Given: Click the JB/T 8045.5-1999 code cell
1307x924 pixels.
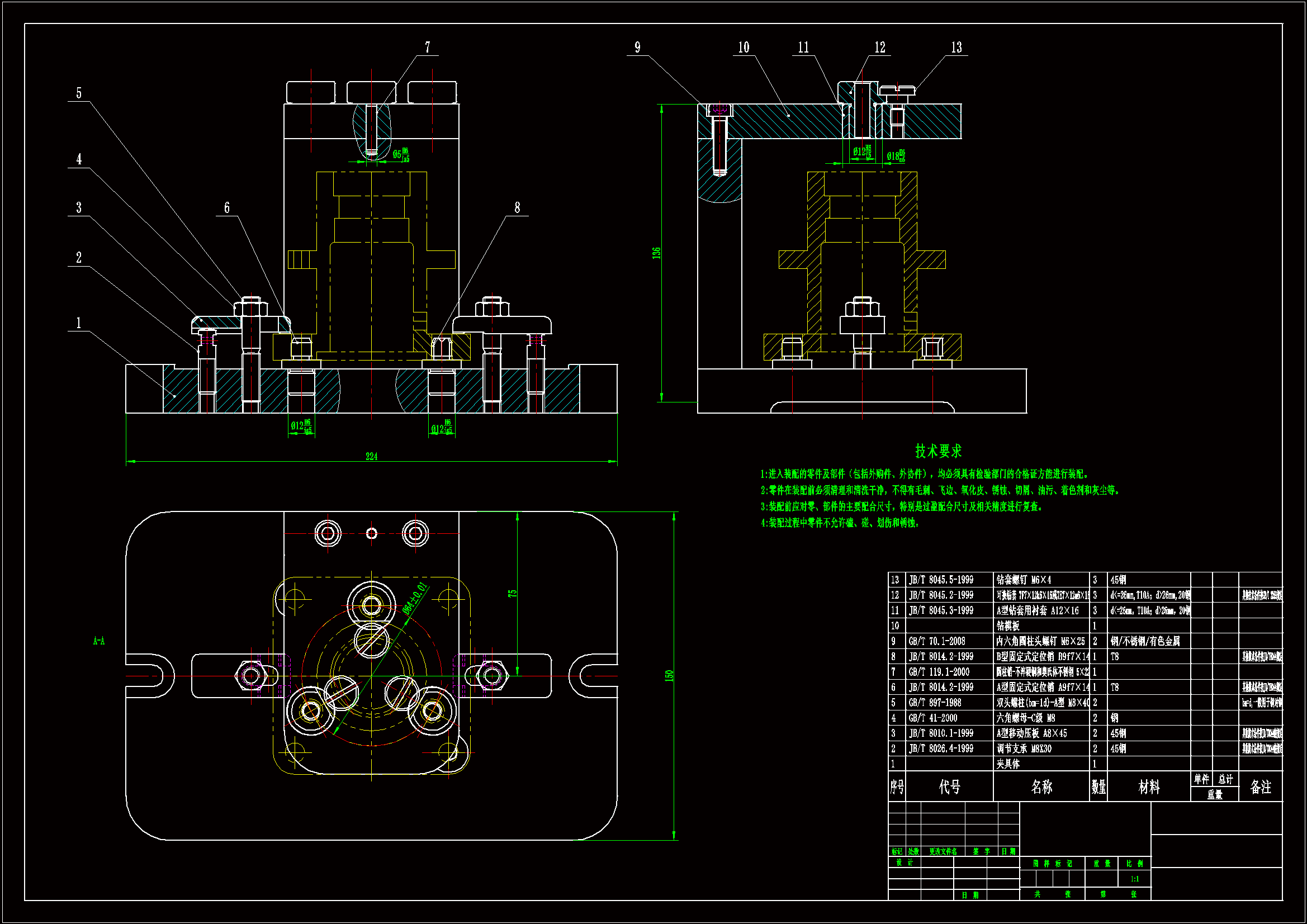Looking at the screenshot, I should (x=940, y=580).
